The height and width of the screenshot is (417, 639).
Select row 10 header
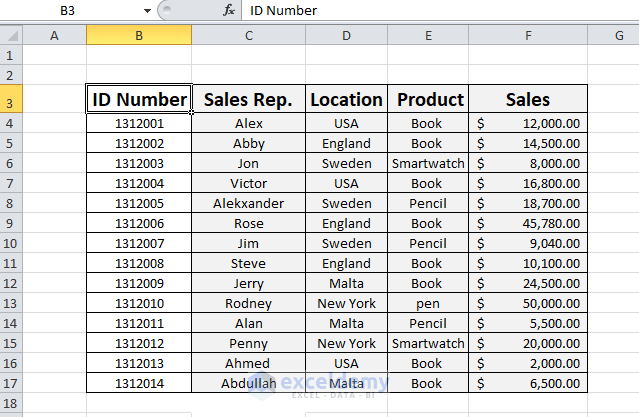11,243
